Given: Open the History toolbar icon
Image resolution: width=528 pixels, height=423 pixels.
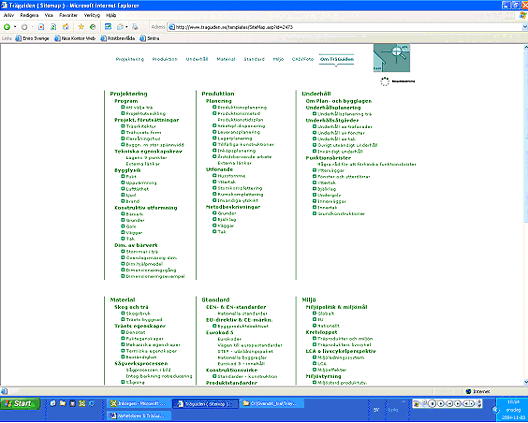Looking at the screenshot, I should [x=93, y=27].
